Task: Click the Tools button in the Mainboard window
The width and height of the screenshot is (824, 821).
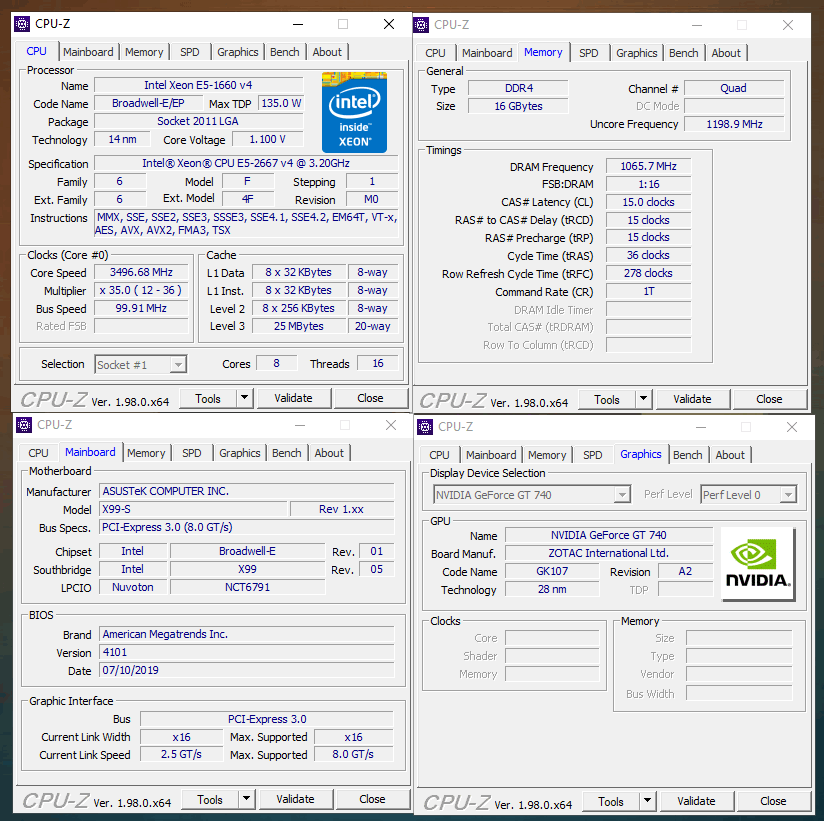Action: [210, 799]
